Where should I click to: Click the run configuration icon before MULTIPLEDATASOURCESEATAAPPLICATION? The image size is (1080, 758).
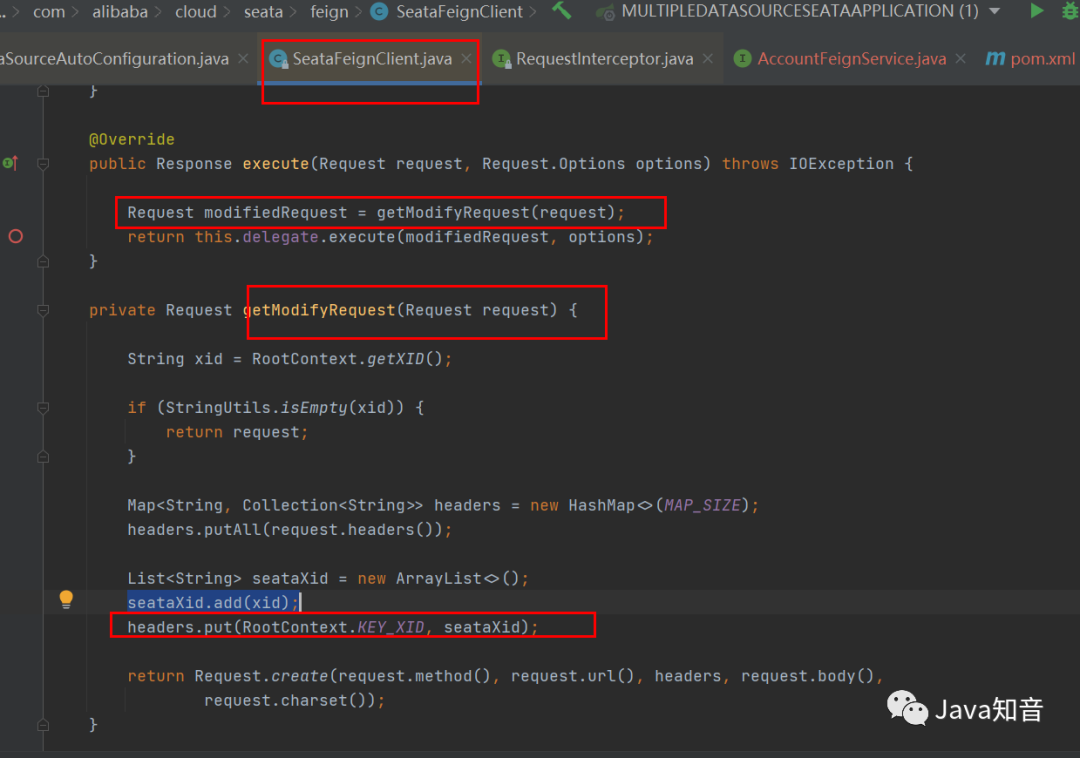coord(606,12)
